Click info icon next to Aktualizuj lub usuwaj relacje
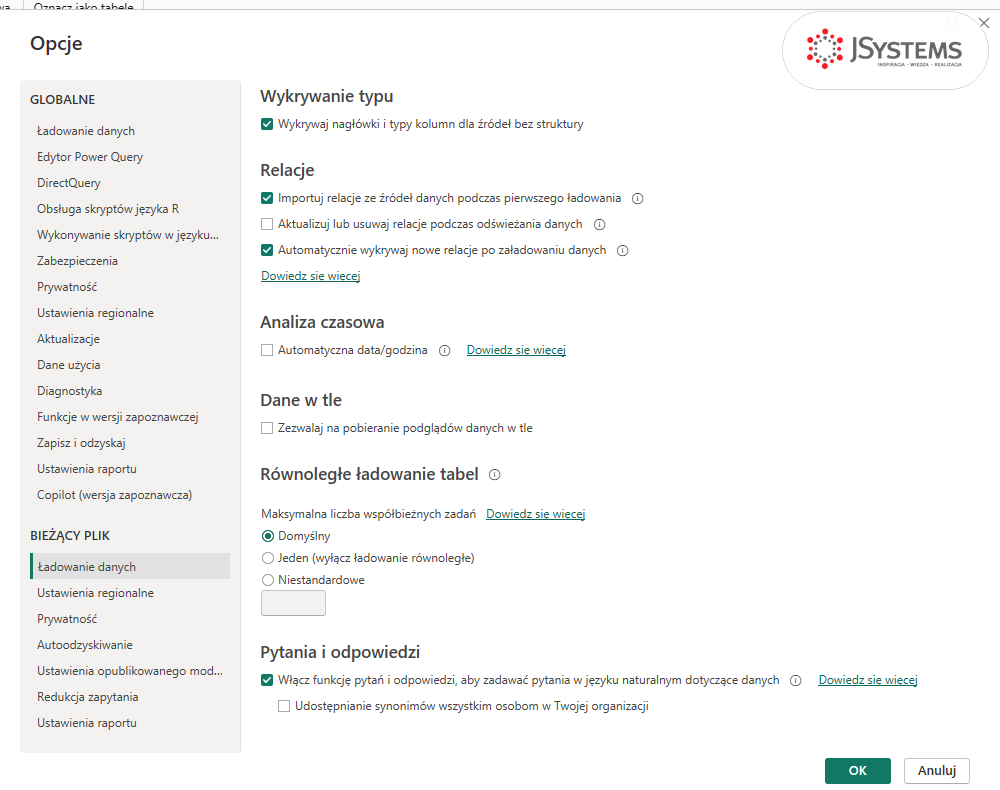 (x=599, y=224)
